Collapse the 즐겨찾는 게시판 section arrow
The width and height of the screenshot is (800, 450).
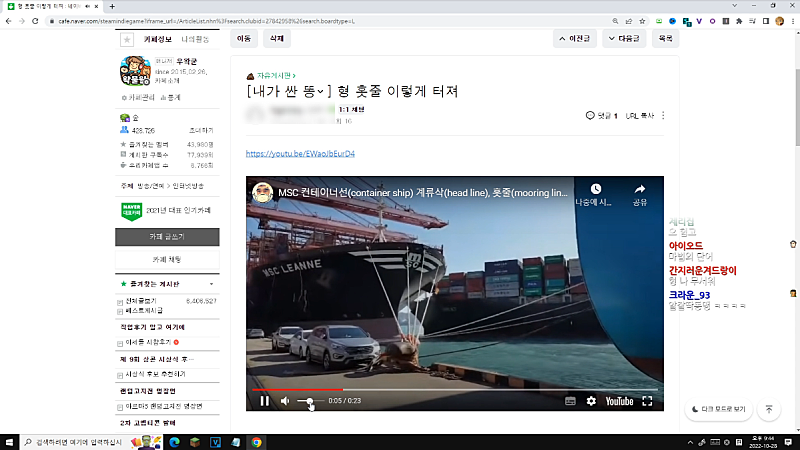[x=211, y=284]
